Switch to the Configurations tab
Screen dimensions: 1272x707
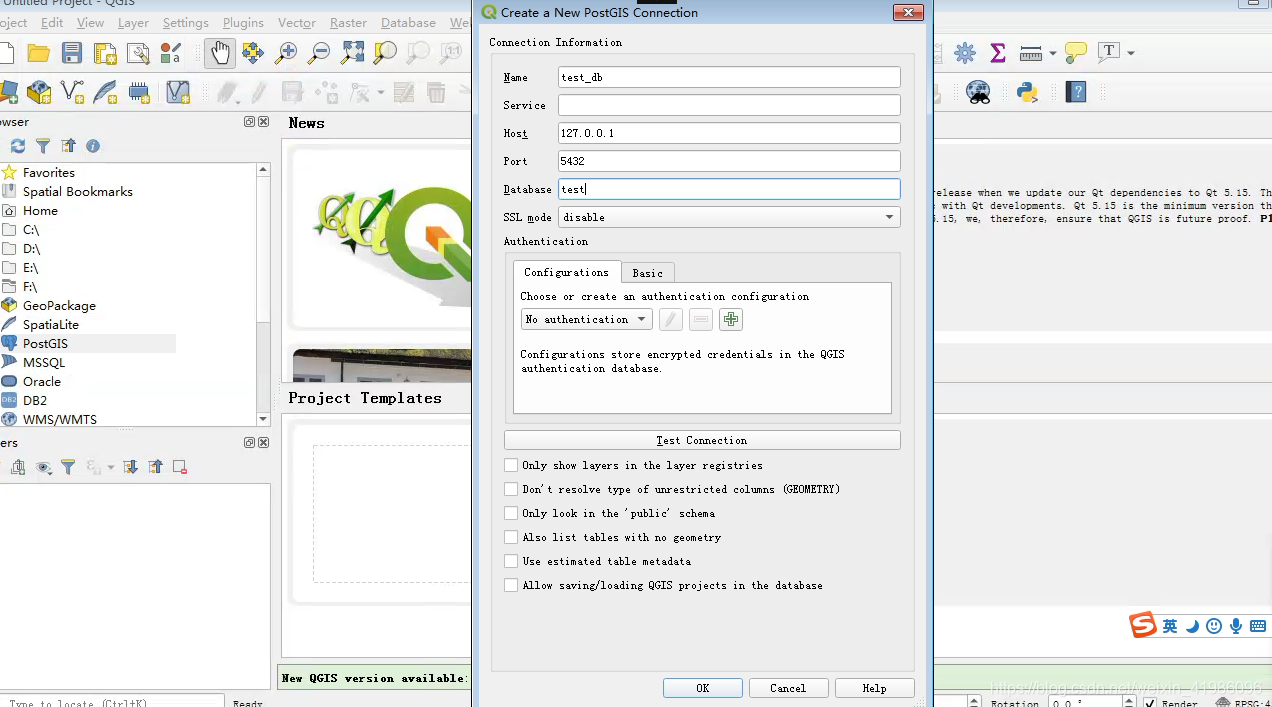pos(566,272)
